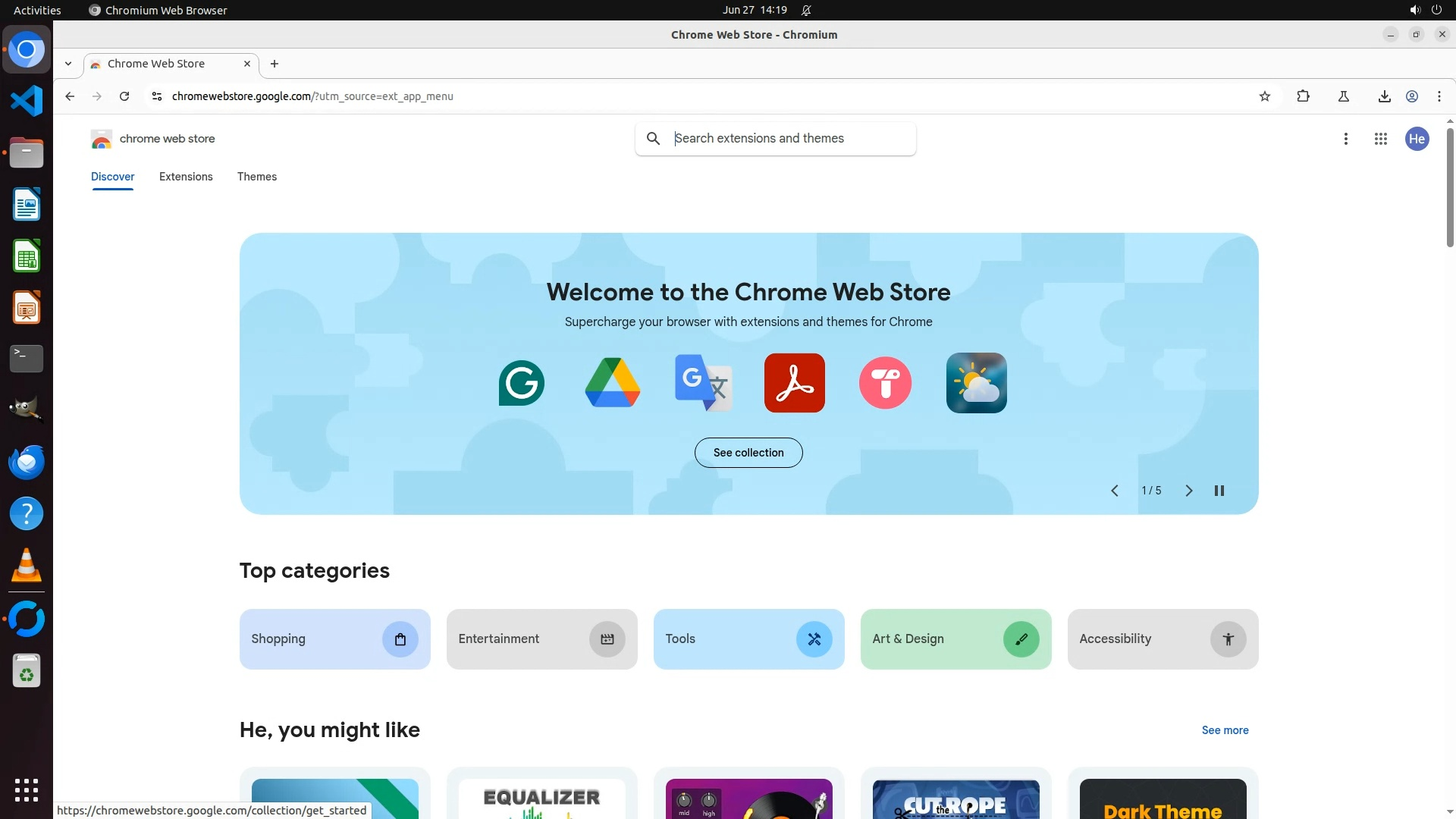Click the Adobe Acrobat icon in the banner

tap(794, 383)
